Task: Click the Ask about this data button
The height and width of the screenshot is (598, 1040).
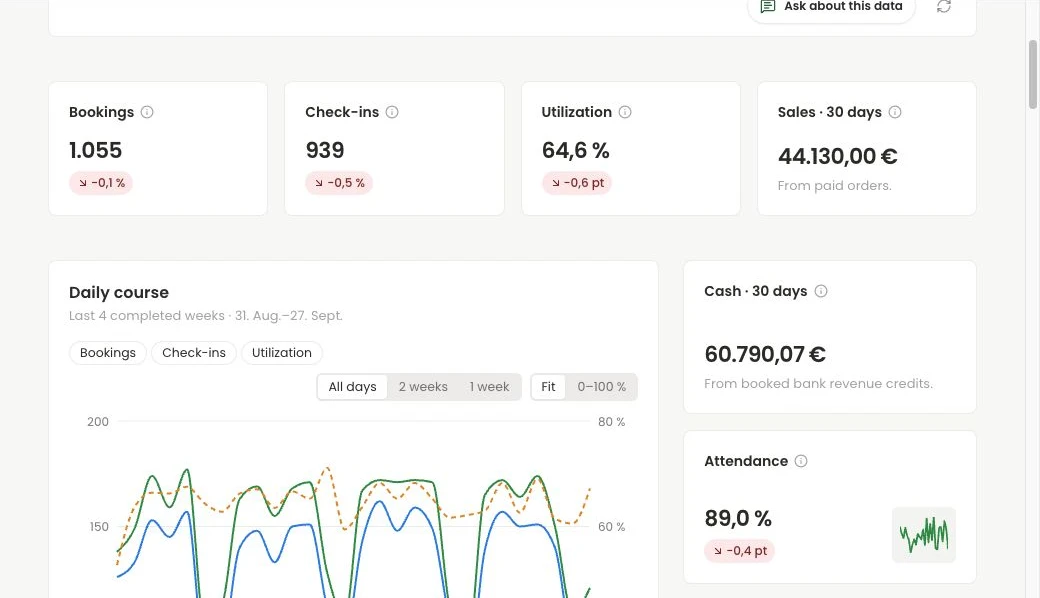Action: point(832,8)
